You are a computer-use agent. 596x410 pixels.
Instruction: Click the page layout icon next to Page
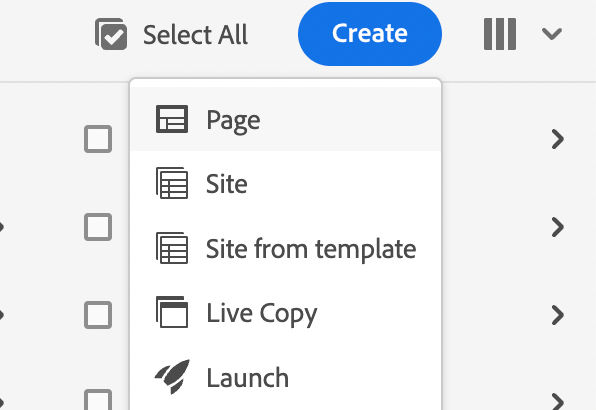[x=172, y=119]
